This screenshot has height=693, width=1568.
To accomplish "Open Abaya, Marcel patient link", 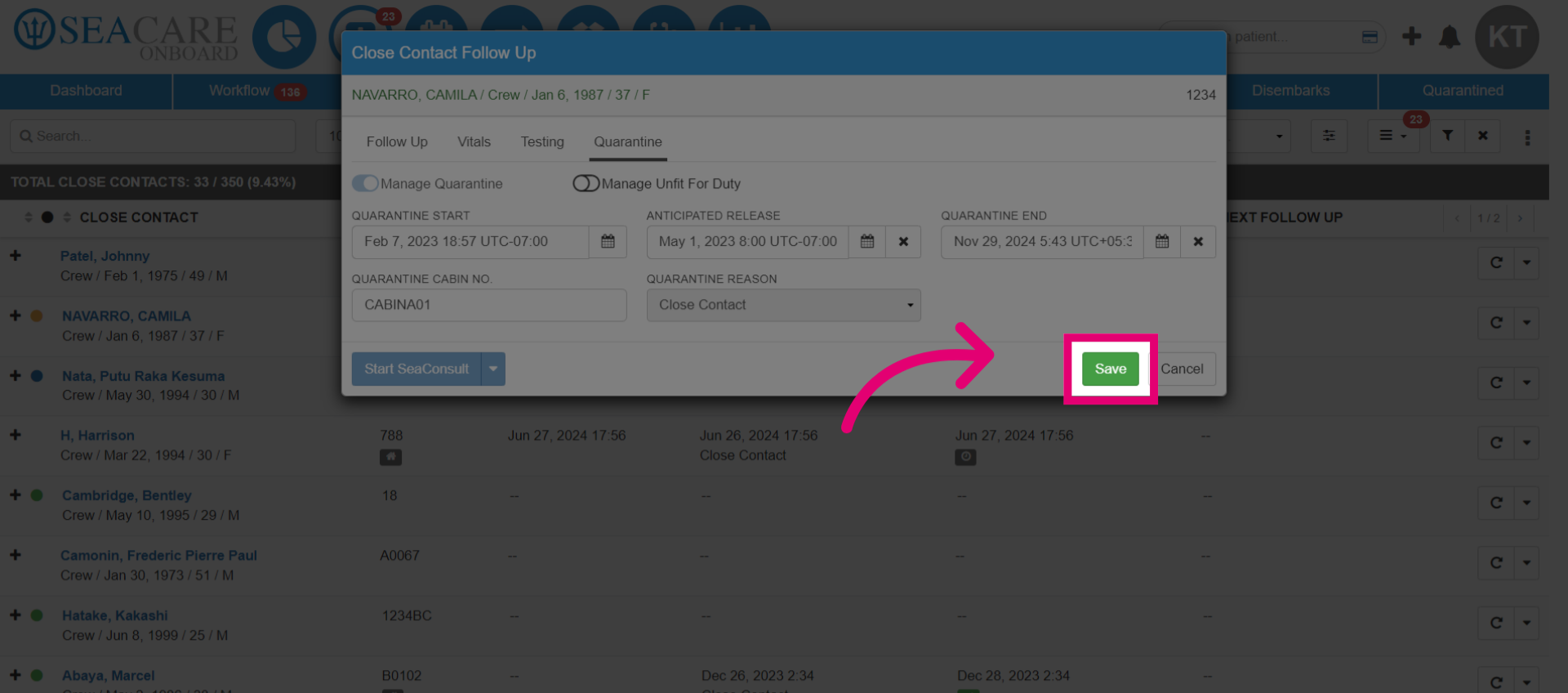I will coord(109,676).
